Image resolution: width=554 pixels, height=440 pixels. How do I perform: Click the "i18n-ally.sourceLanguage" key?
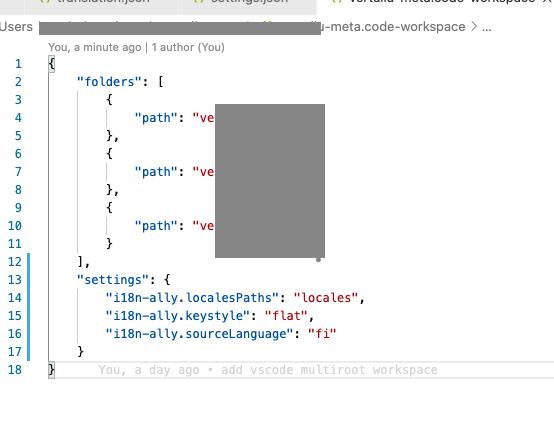pyautogui.click(x=200, y=334)
